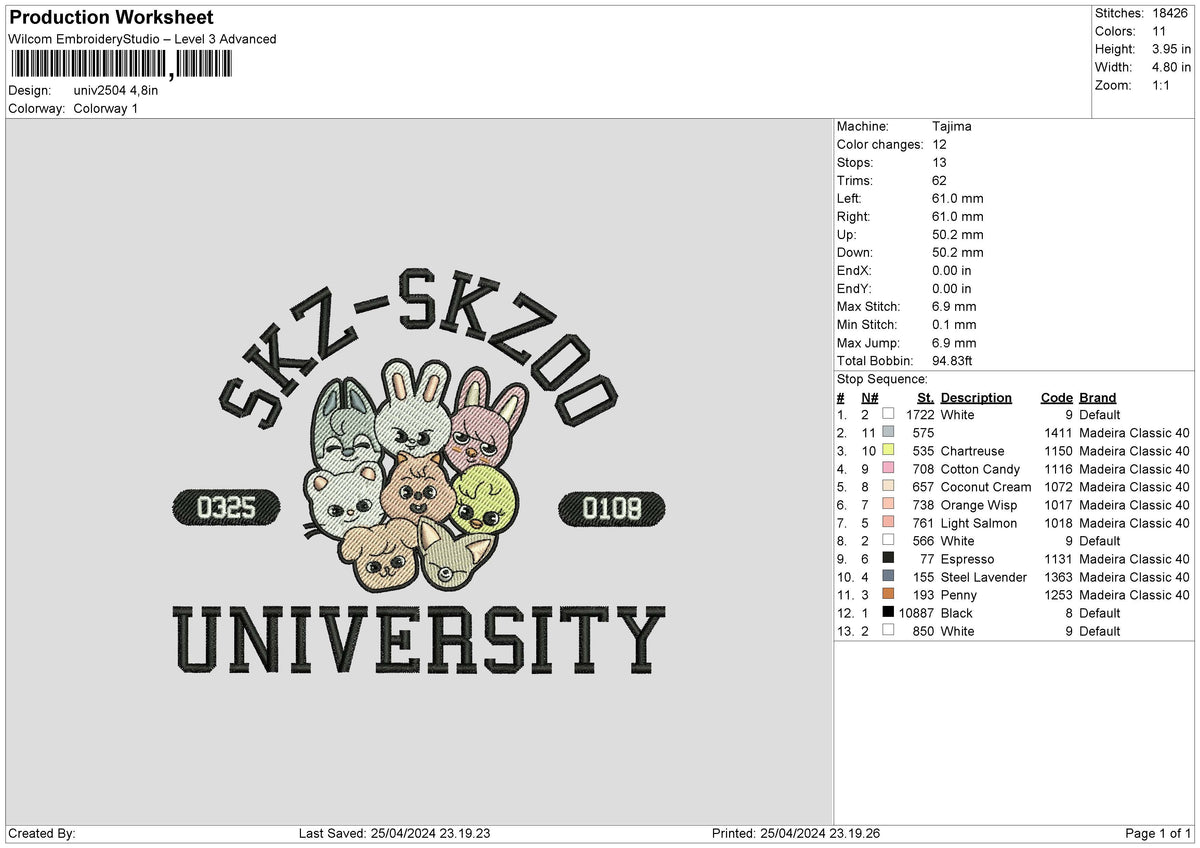
Task: Click the white swatch in the 850-stitch row
Action: pyautogui.click(x=888, y=630)
